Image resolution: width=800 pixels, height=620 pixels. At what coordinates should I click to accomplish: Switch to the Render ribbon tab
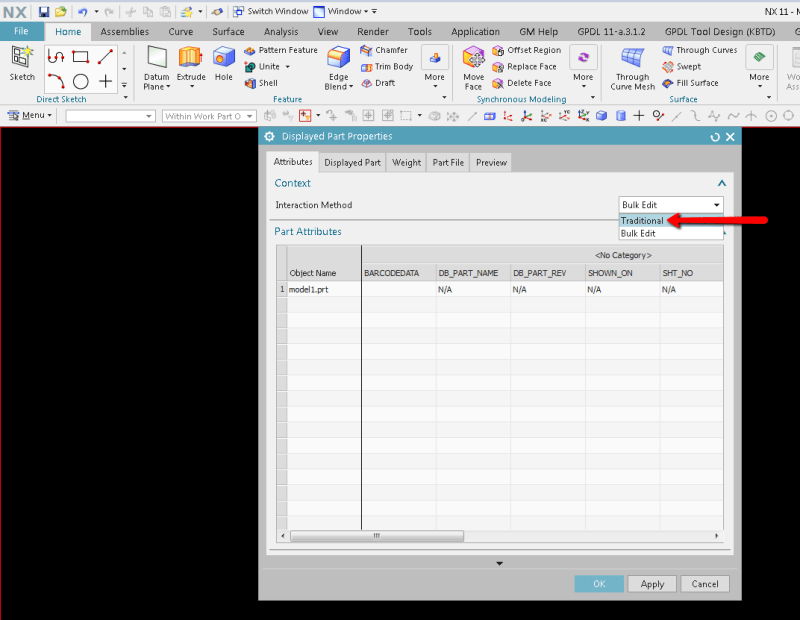click(x=373, y=32)
